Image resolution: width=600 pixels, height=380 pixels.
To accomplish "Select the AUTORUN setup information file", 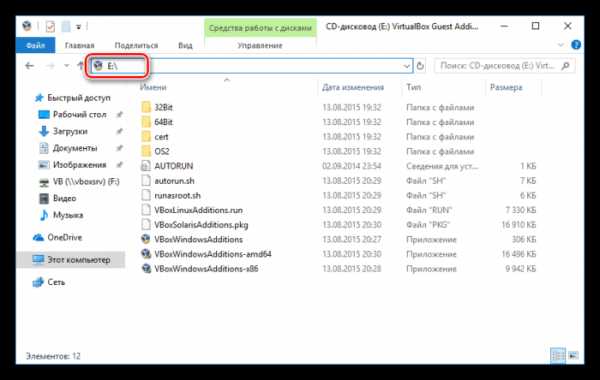I will (173, 166).
